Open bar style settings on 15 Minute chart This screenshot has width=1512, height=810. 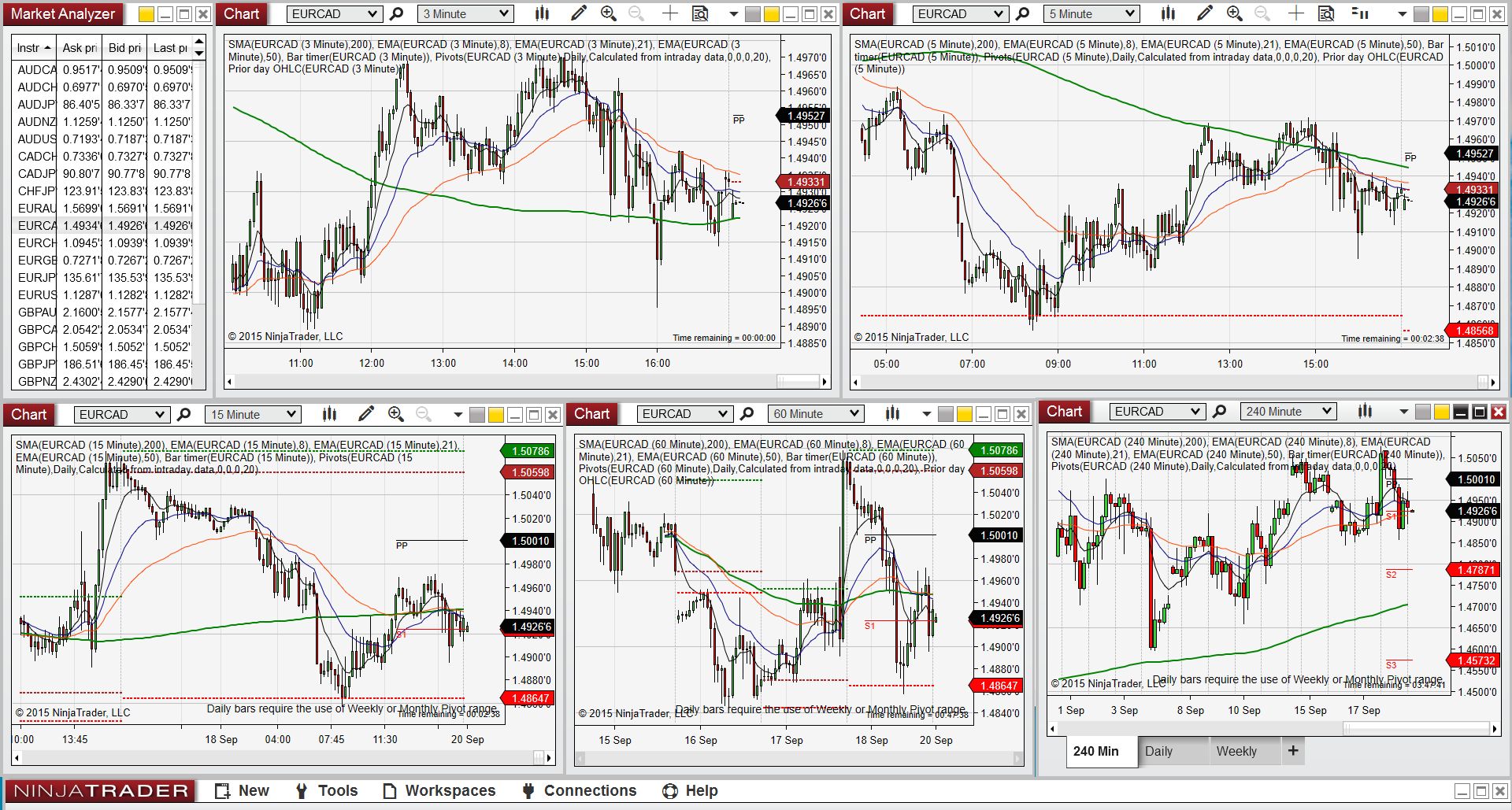329,414
